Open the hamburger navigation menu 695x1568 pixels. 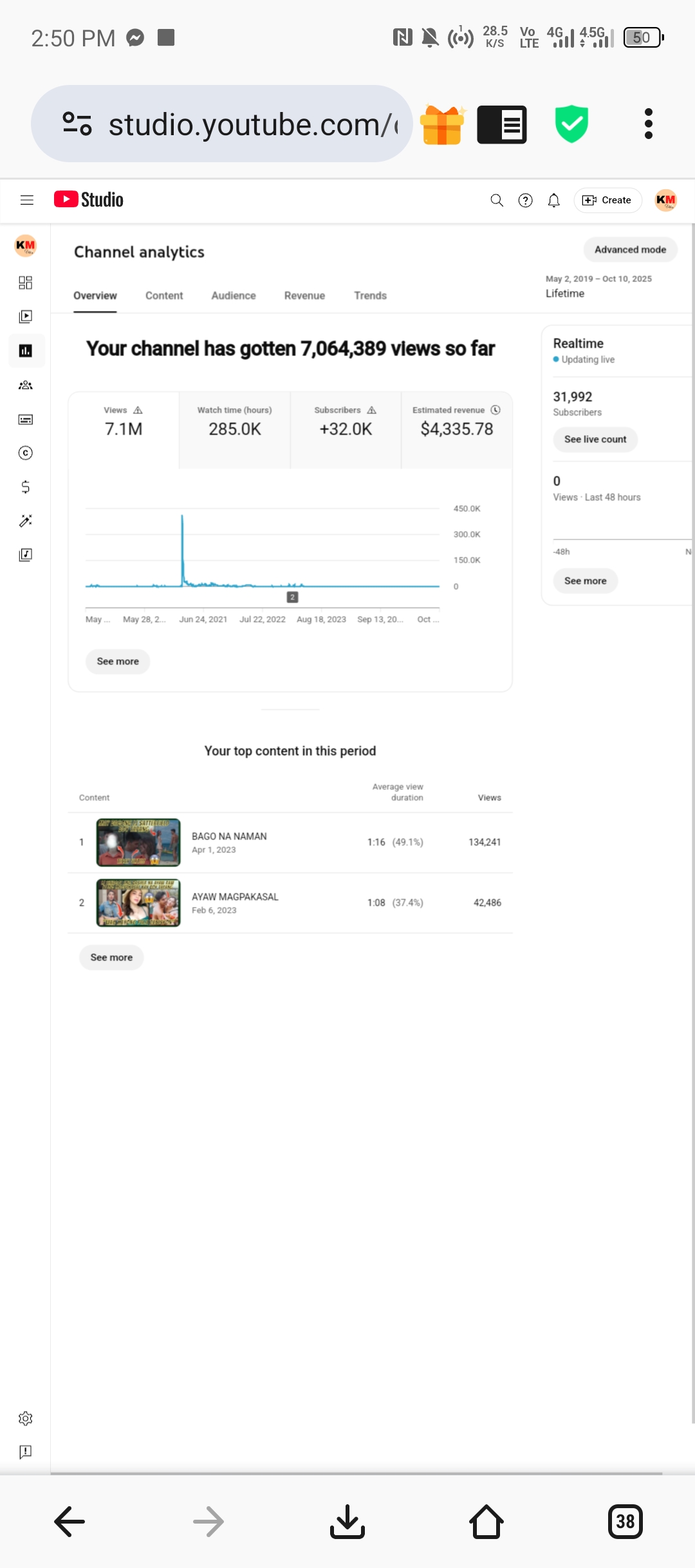click(26, 200)
